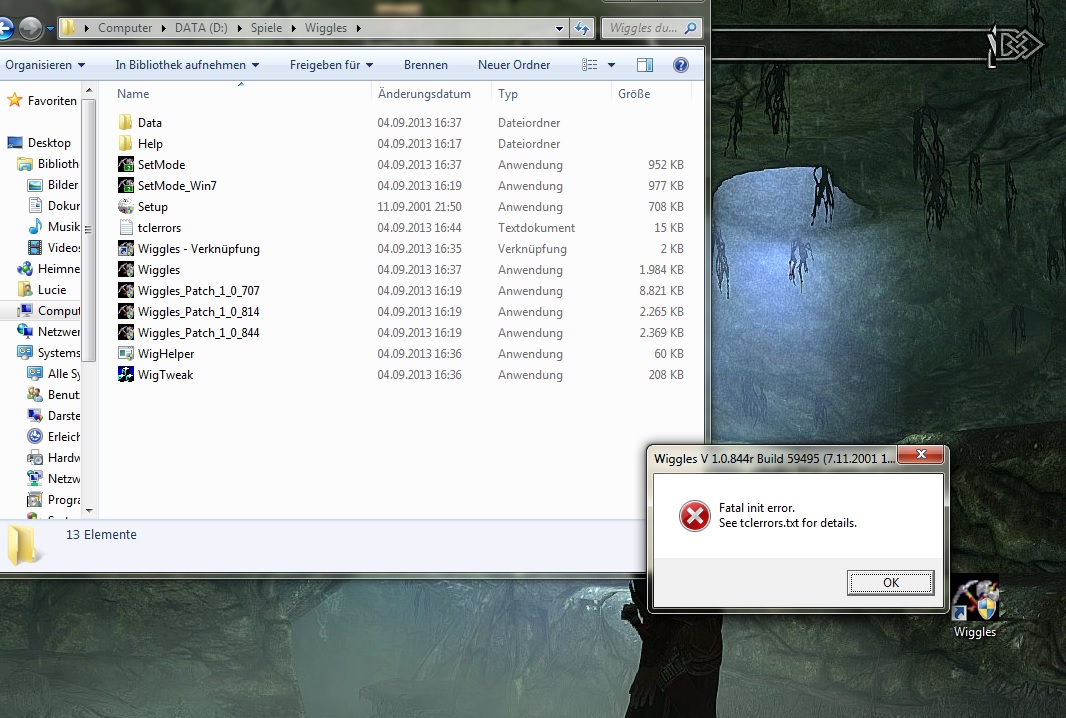Select the Wiggles_Patch_1_0_814 icon

pyautogui.click(x=126, y=312)
